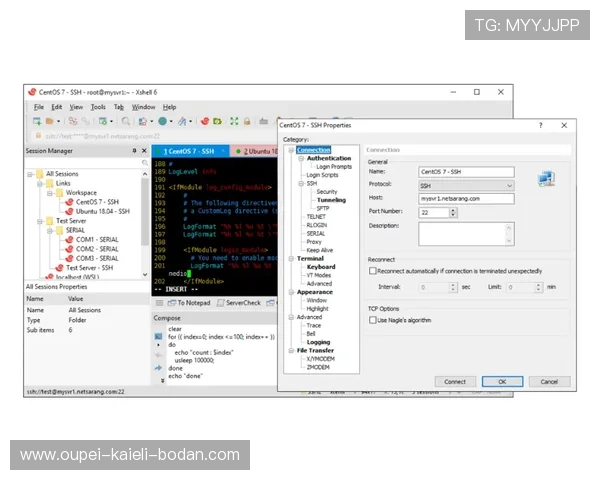Viewport: 600px width, 480px height.
Task: Open the Tools menu
Action: pyautogui.click(x=98, y=107)
